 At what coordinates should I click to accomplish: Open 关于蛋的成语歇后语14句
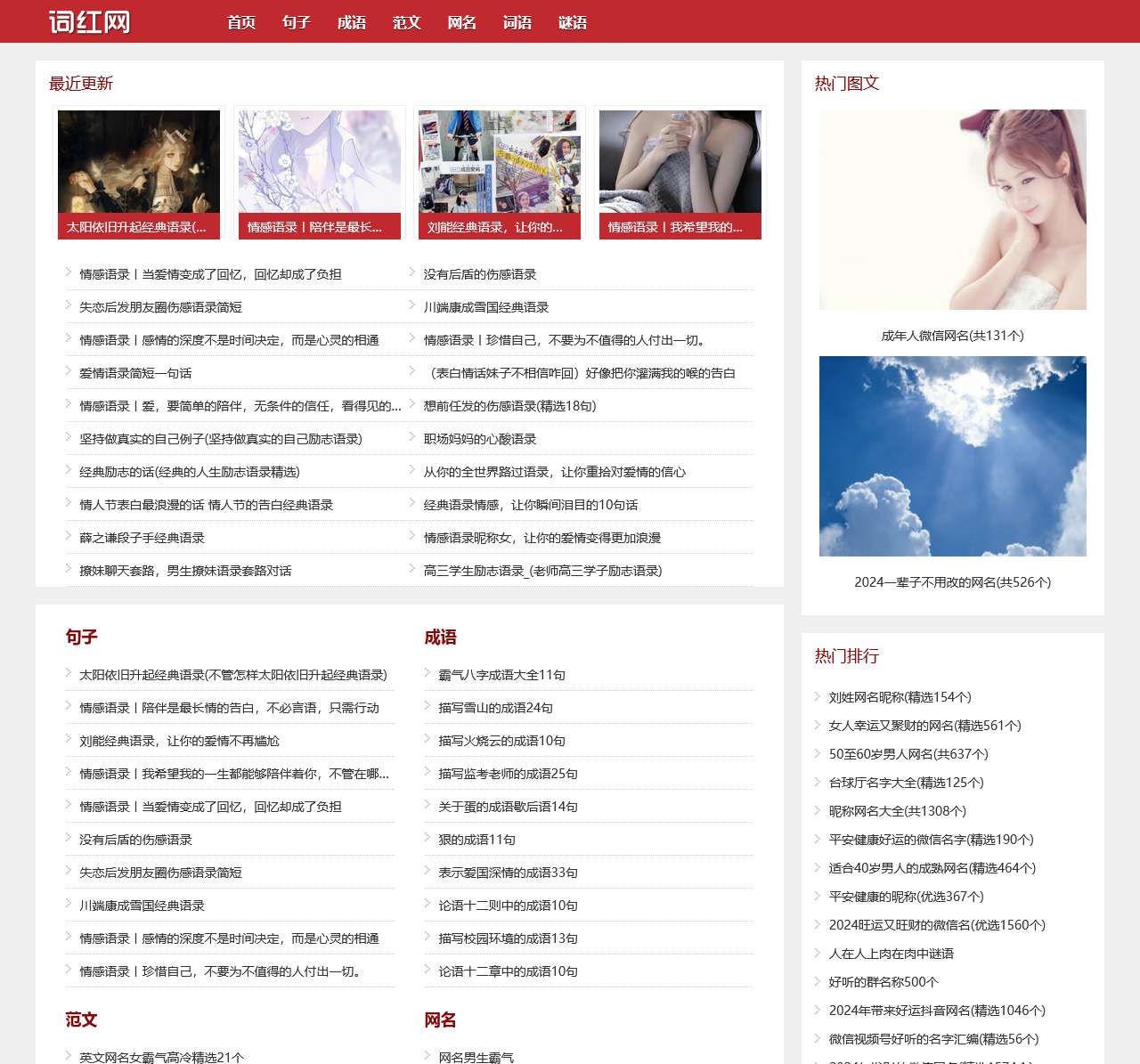508,807
